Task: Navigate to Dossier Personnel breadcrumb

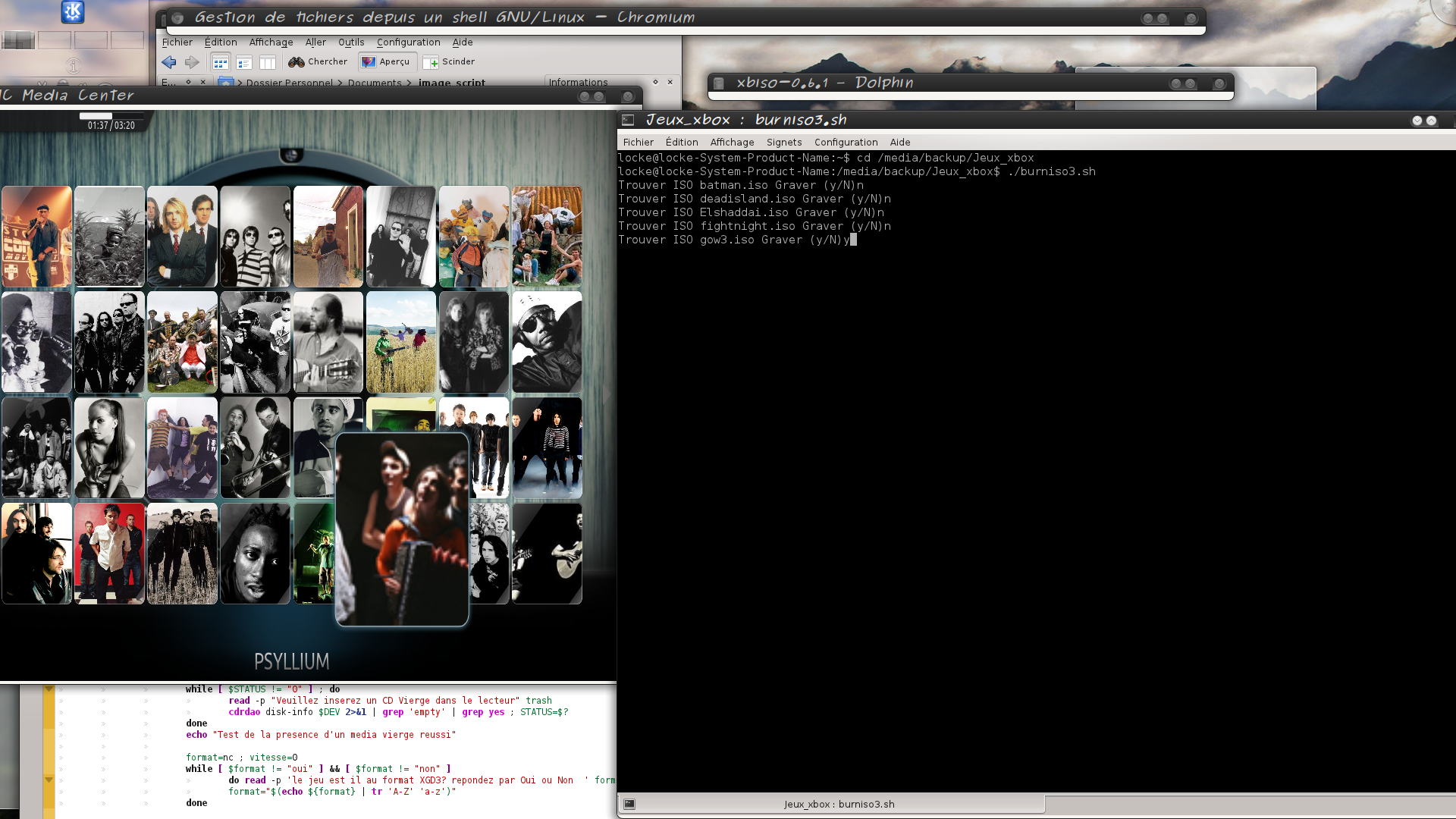Action: coord(290,83)
